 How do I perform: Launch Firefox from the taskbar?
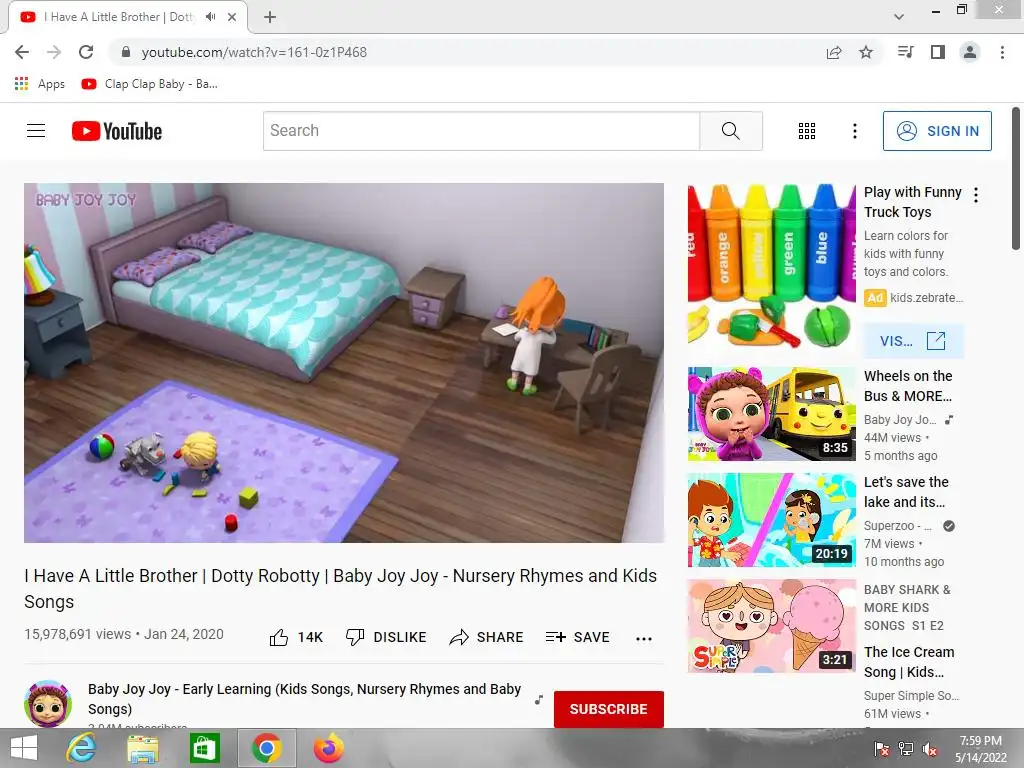(x=328, y=748)
